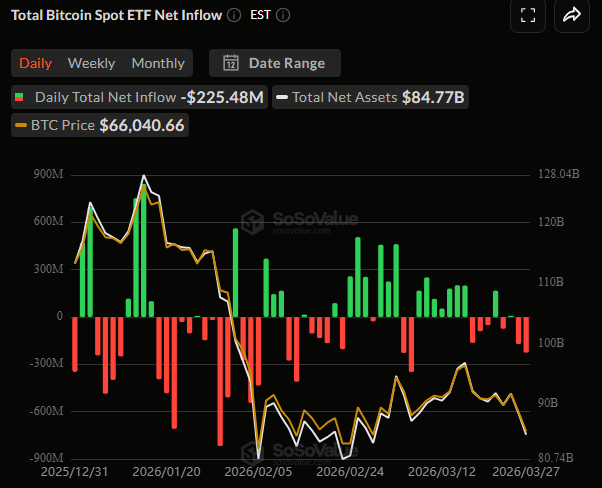Click the SoSoValue watermark logo in chart center
This screenshot has height=488, width=602.
tap(255, 221)
